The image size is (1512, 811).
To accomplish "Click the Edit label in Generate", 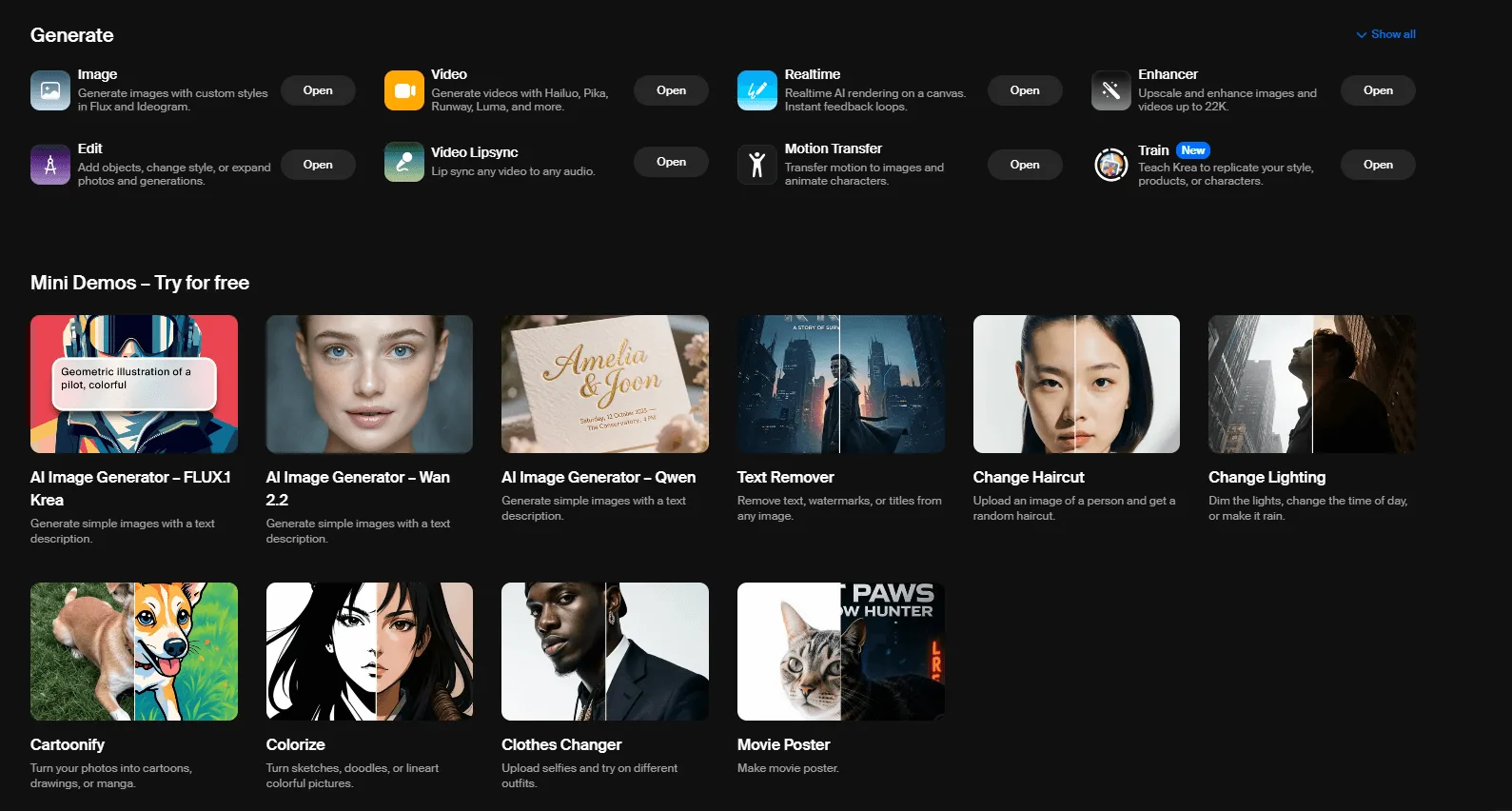I will point(90,148).
